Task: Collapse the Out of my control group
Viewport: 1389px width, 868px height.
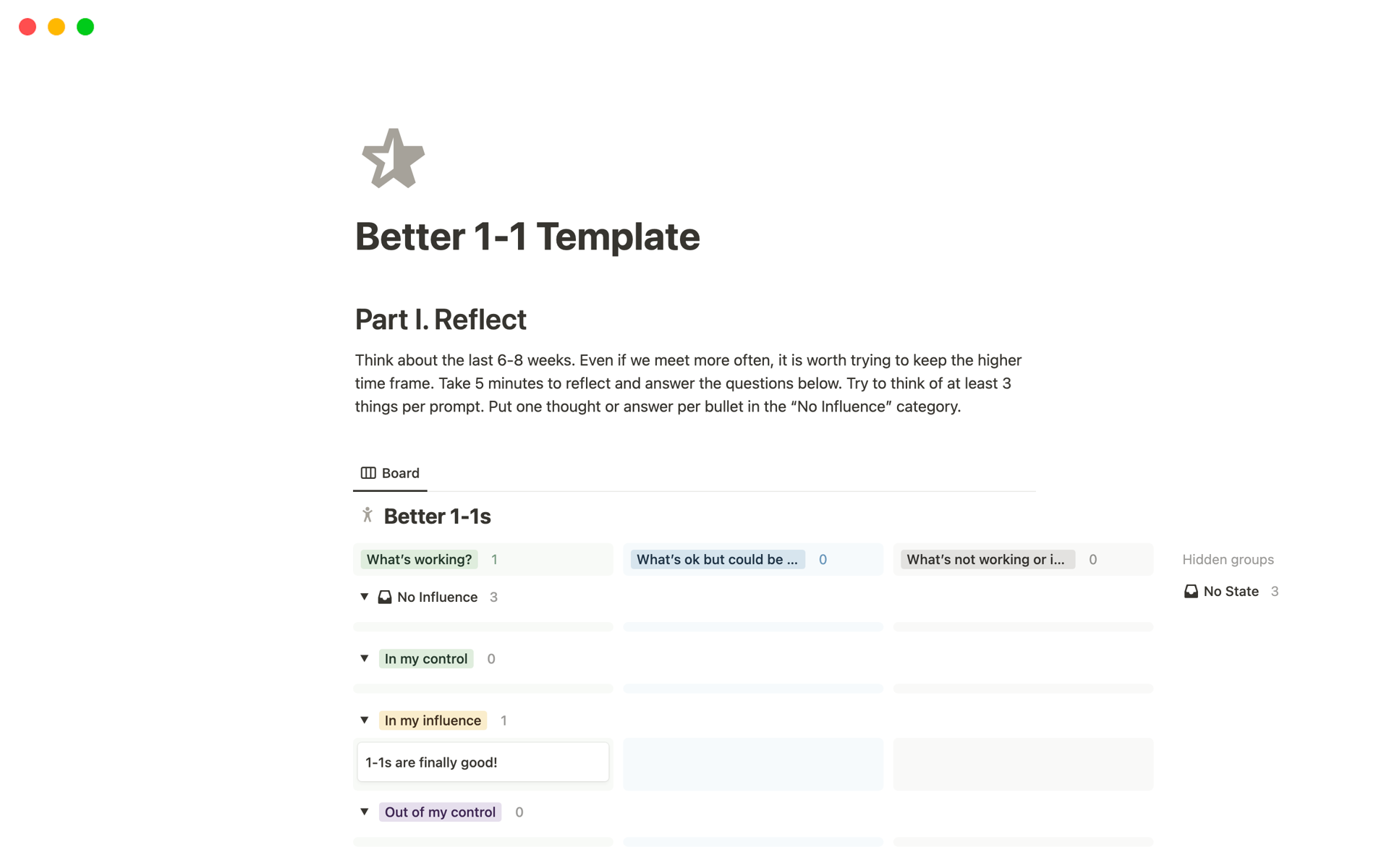Action: (365, 812)
